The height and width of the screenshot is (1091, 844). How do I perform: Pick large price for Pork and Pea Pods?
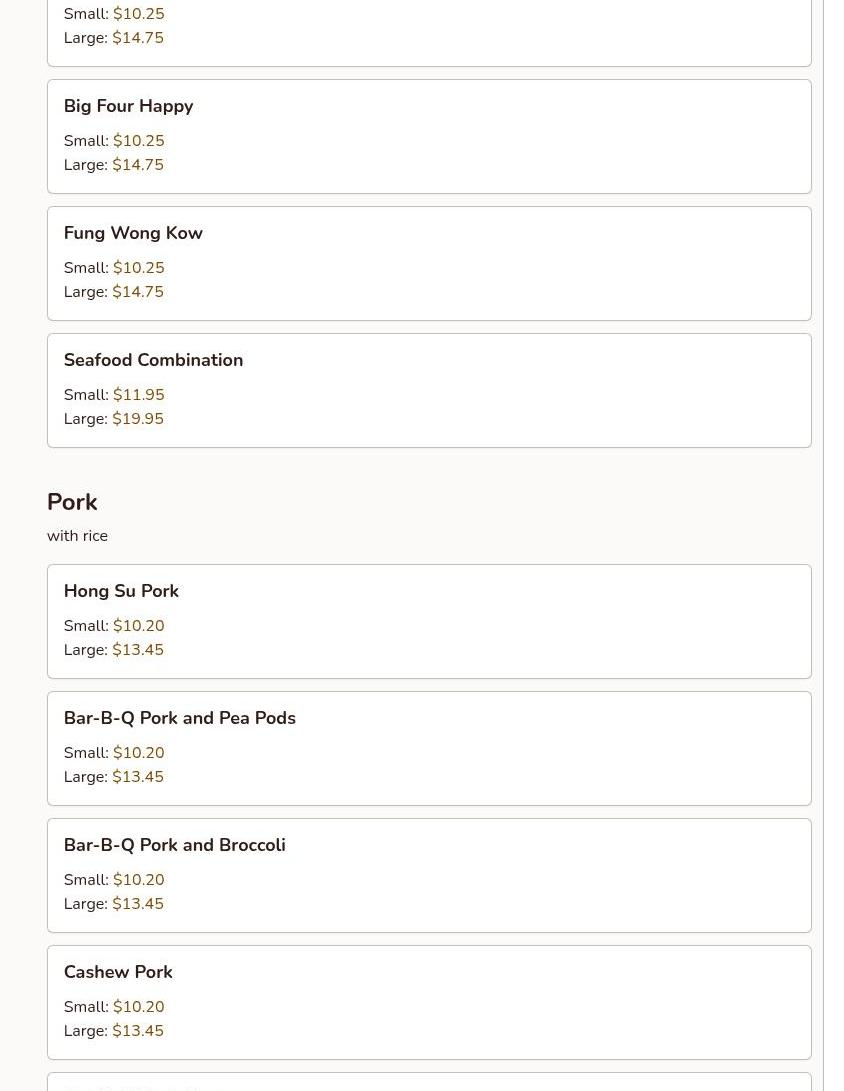[137, 777]
